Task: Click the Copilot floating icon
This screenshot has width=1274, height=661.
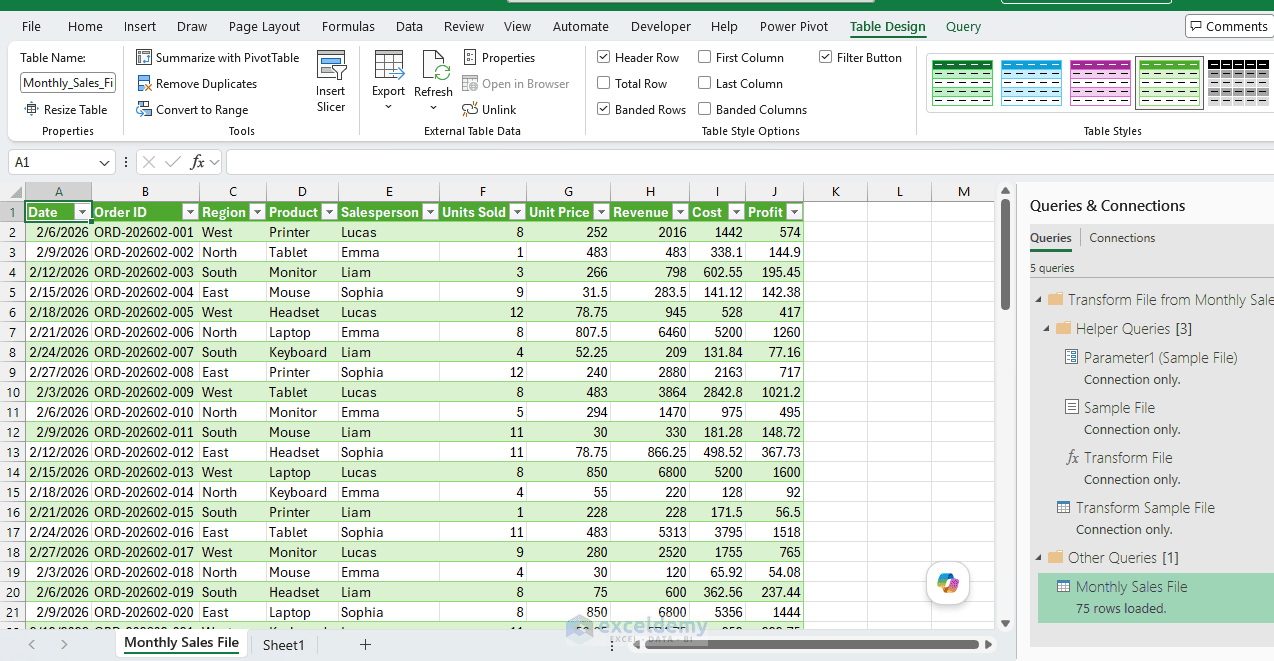Action: click(x=947, y=583)
